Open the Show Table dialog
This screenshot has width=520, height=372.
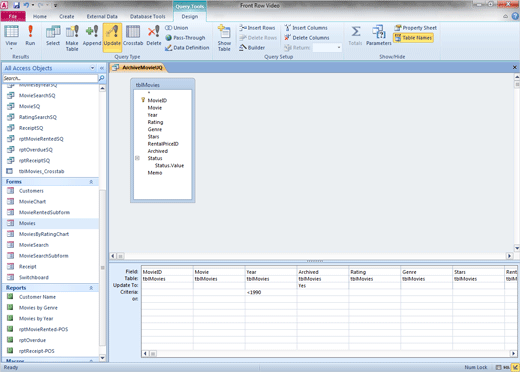coord(224,38)
